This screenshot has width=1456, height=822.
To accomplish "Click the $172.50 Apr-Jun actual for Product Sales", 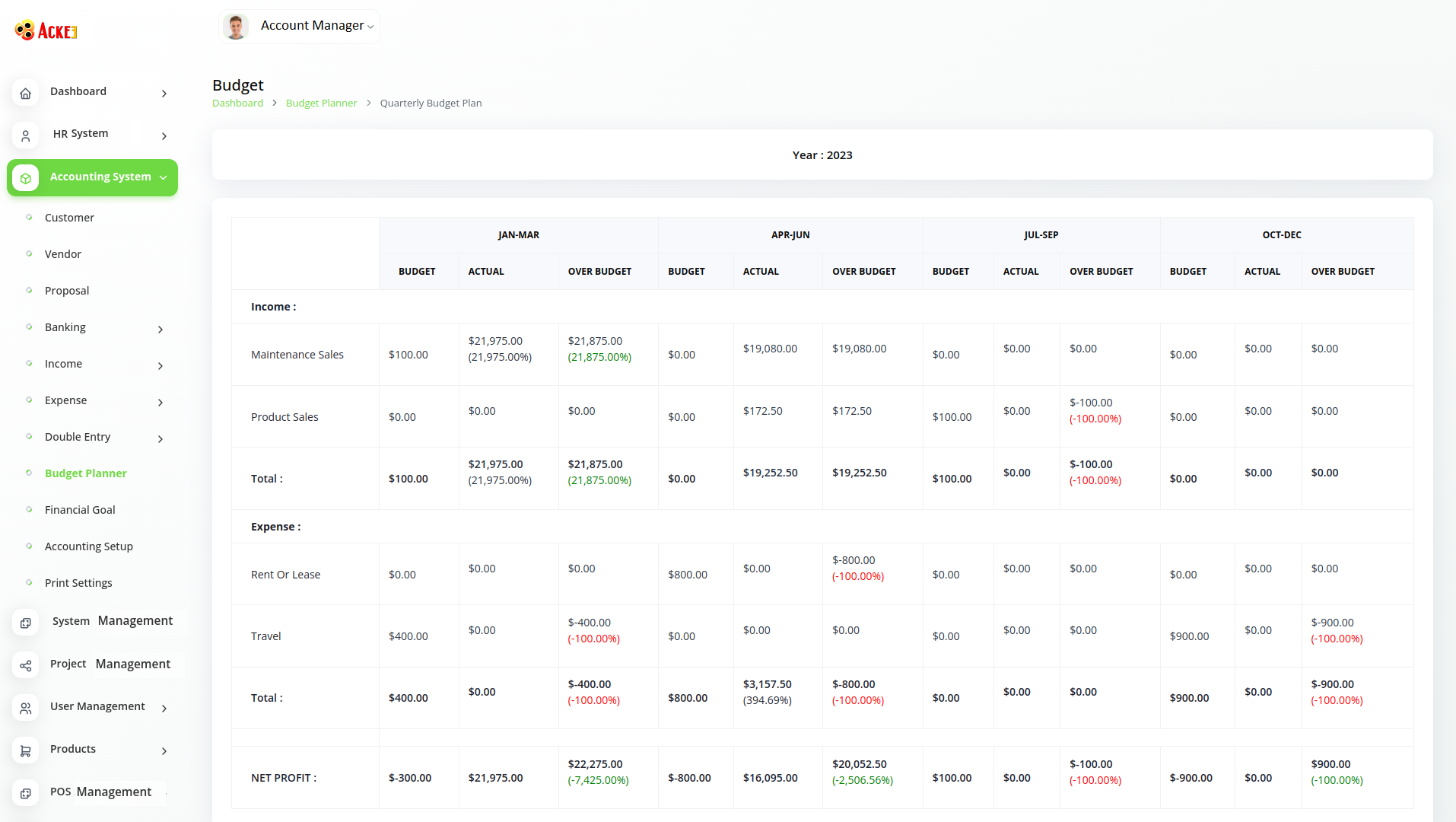I will pos(762,411).
